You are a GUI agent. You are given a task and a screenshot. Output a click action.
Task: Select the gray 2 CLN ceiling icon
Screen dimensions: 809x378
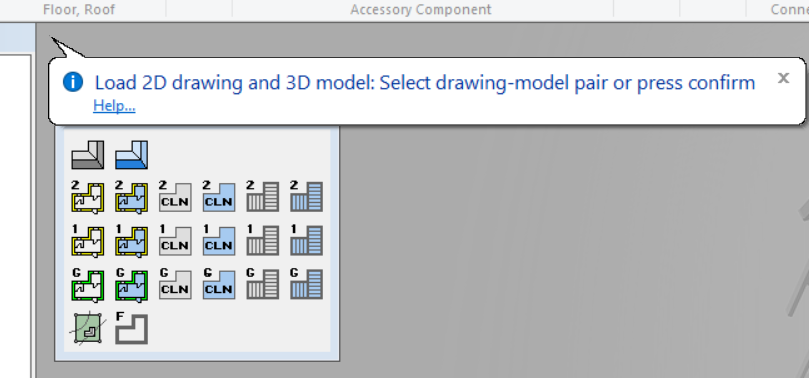click(x=175, y=196)
